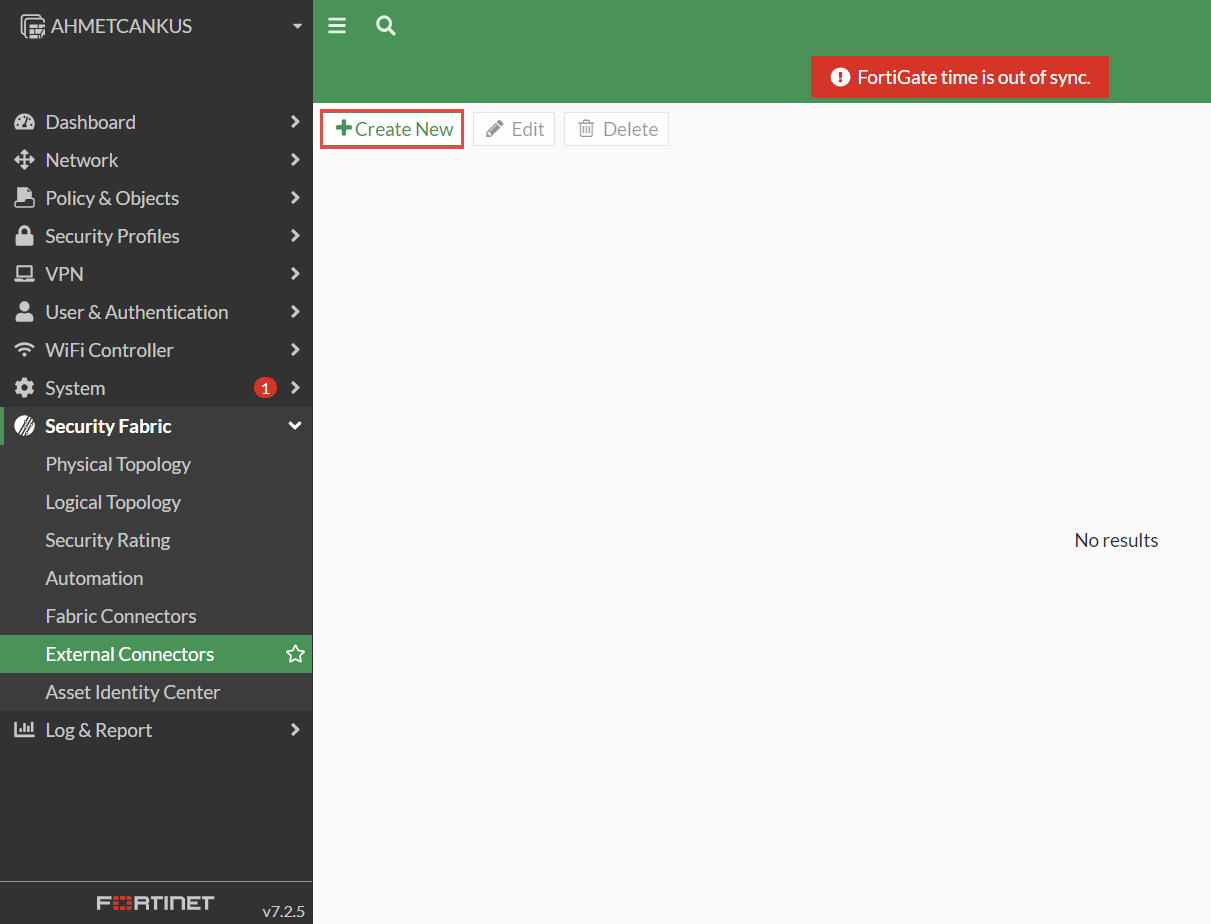
Task: Click the WiFi Controller signal icon
Action: pos(24,350)
